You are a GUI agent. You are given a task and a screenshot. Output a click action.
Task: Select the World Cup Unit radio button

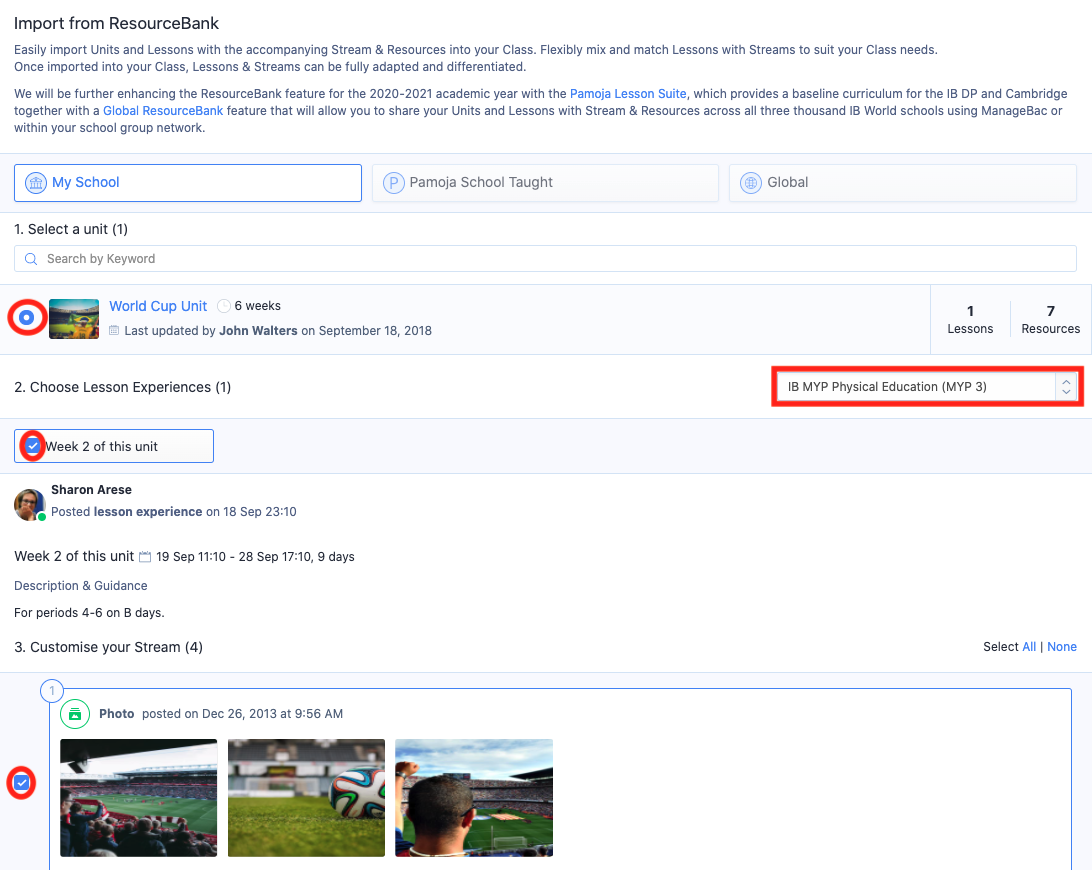(27, 318)
